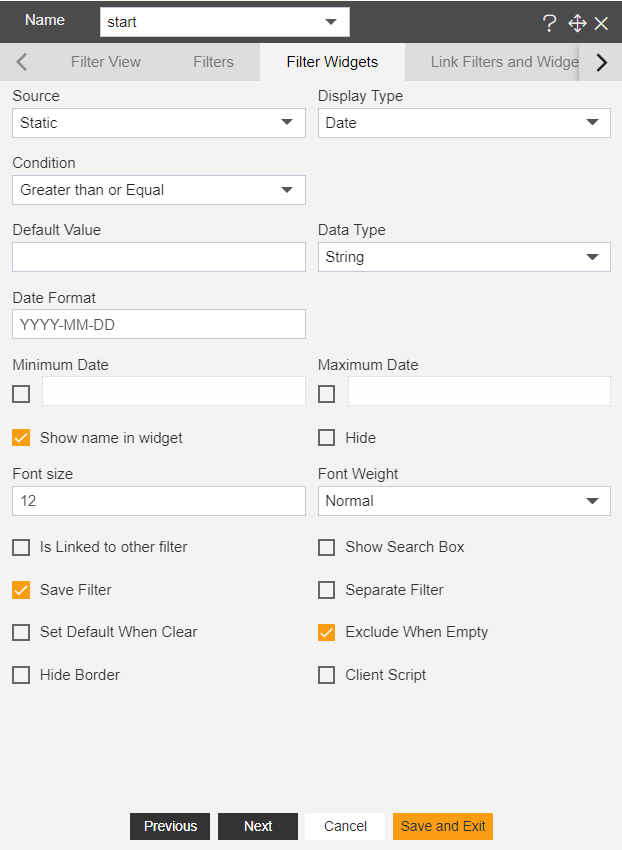Screen dimensions: 622x850
Task: Open the Font Weight dropdown
Action: [x=464, y=501]
